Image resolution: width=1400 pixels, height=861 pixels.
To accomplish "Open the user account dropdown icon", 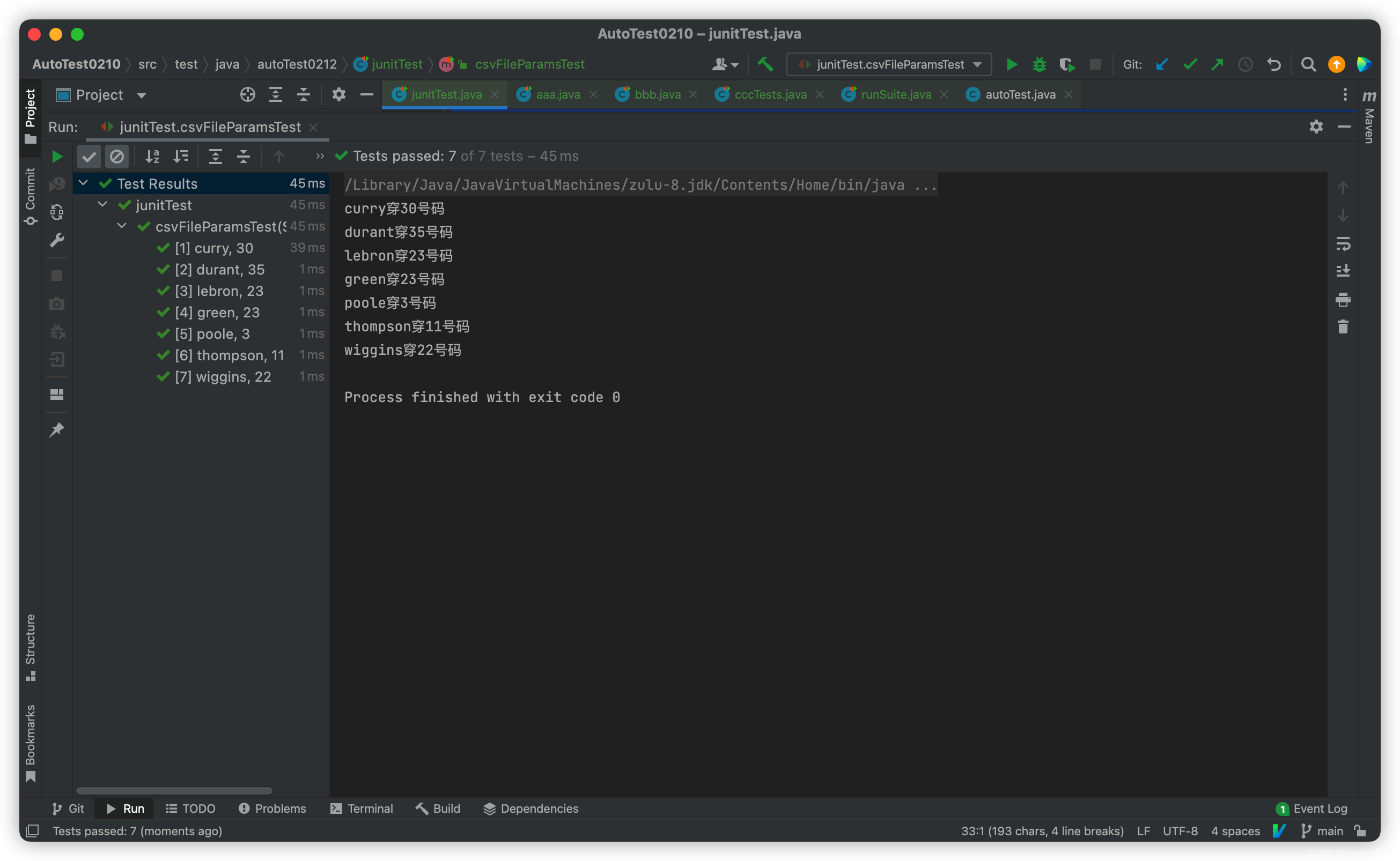I will pyautogui.click(x=725, y=64).
